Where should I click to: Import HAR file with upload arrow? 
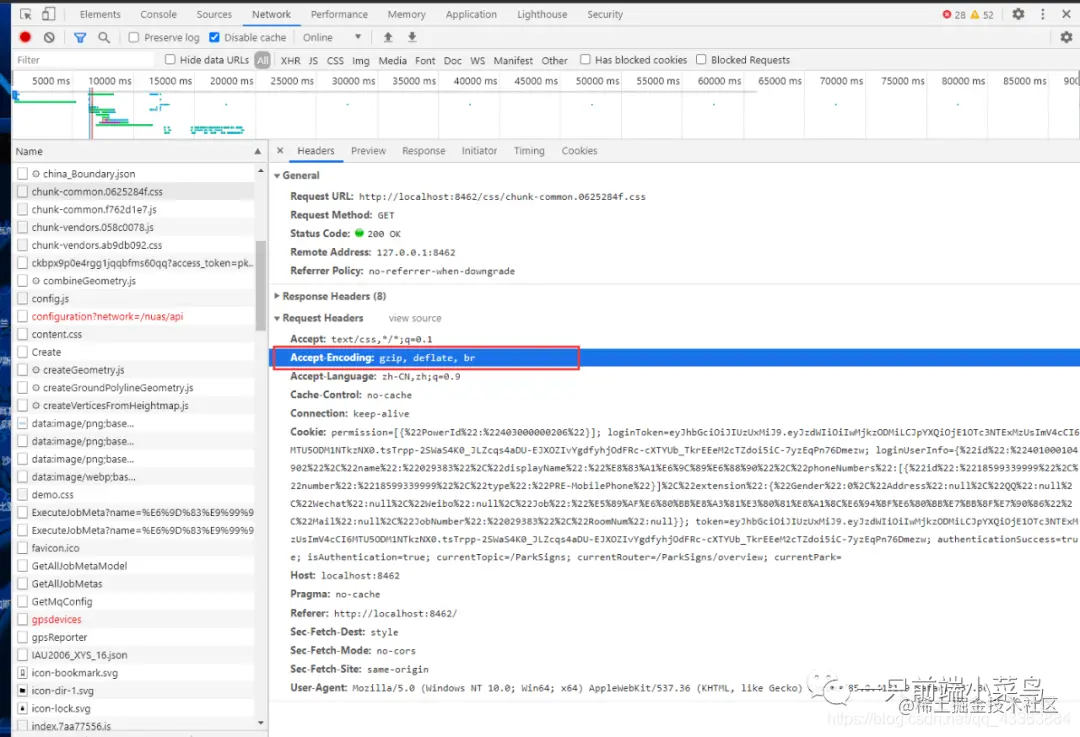pyautogui.click(x=388, y=37)
